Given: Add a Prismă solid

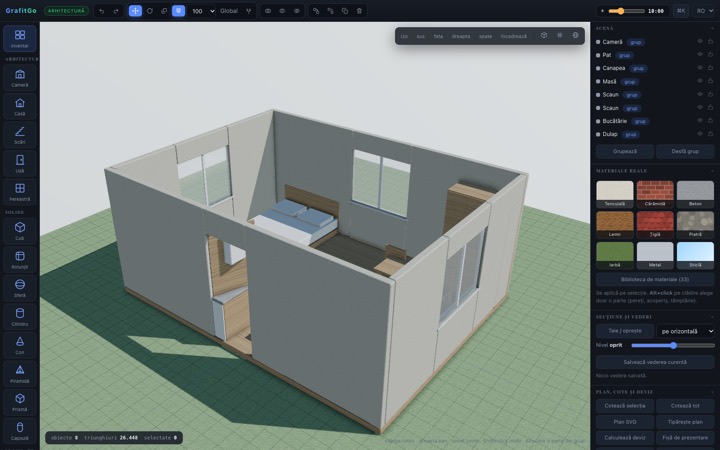Looking at the screenshot, I should (20, 402).
